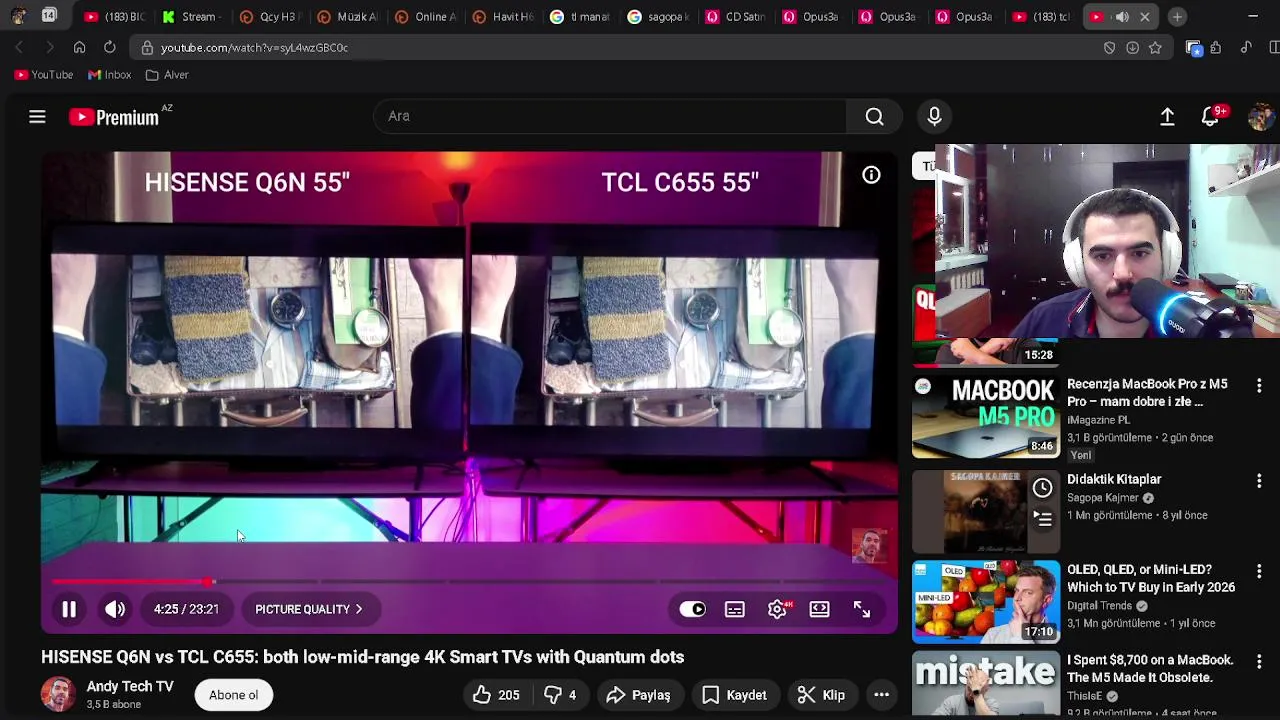Expand the Alver bookmarks folder

point(167,75)
